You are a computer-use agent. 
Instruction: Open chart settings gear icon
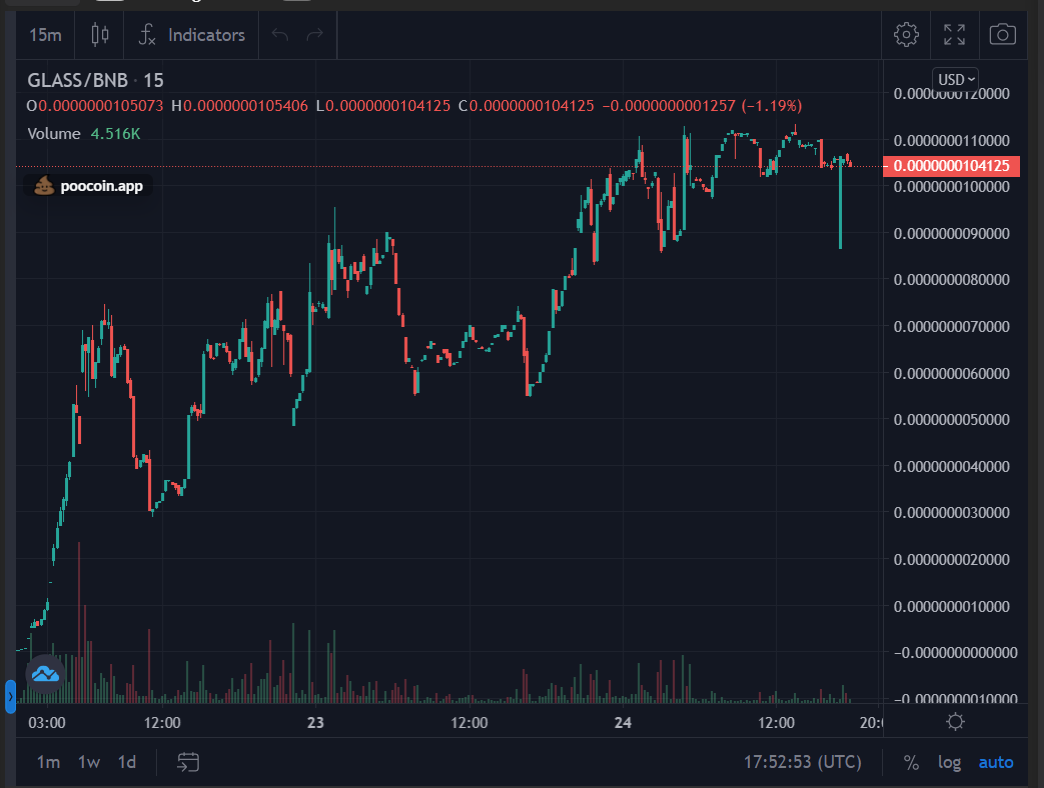[906, 35]
